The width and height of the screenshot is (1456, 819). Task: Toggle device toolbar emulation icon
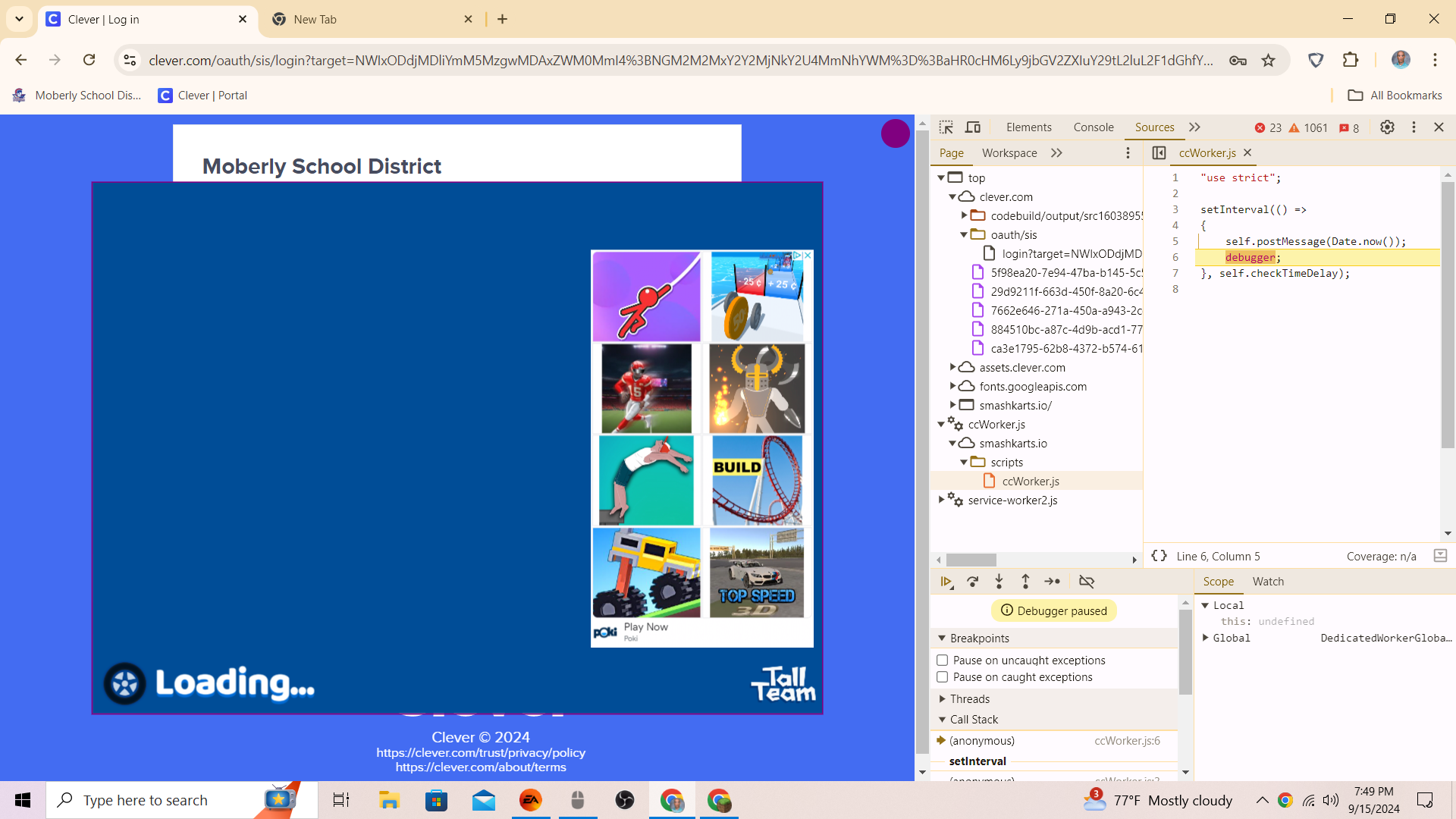[973, 127]
